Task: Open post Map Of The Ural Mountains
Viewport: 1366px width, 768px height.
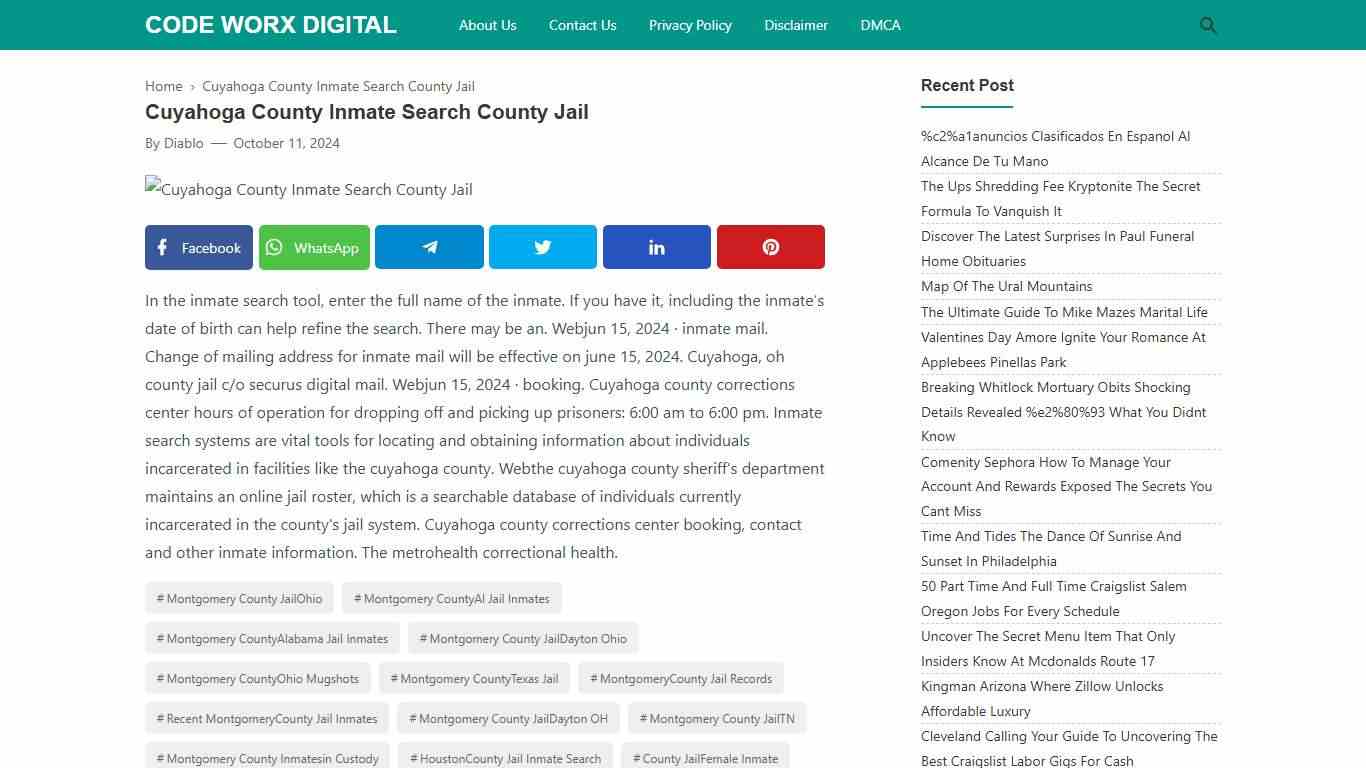Action: point(1006,286)
